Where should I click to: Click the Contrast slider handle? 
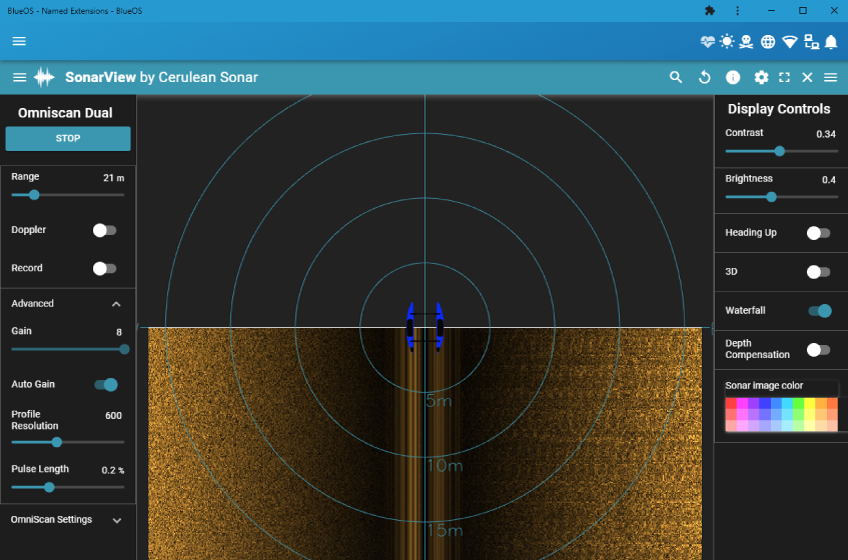(780, 151)
